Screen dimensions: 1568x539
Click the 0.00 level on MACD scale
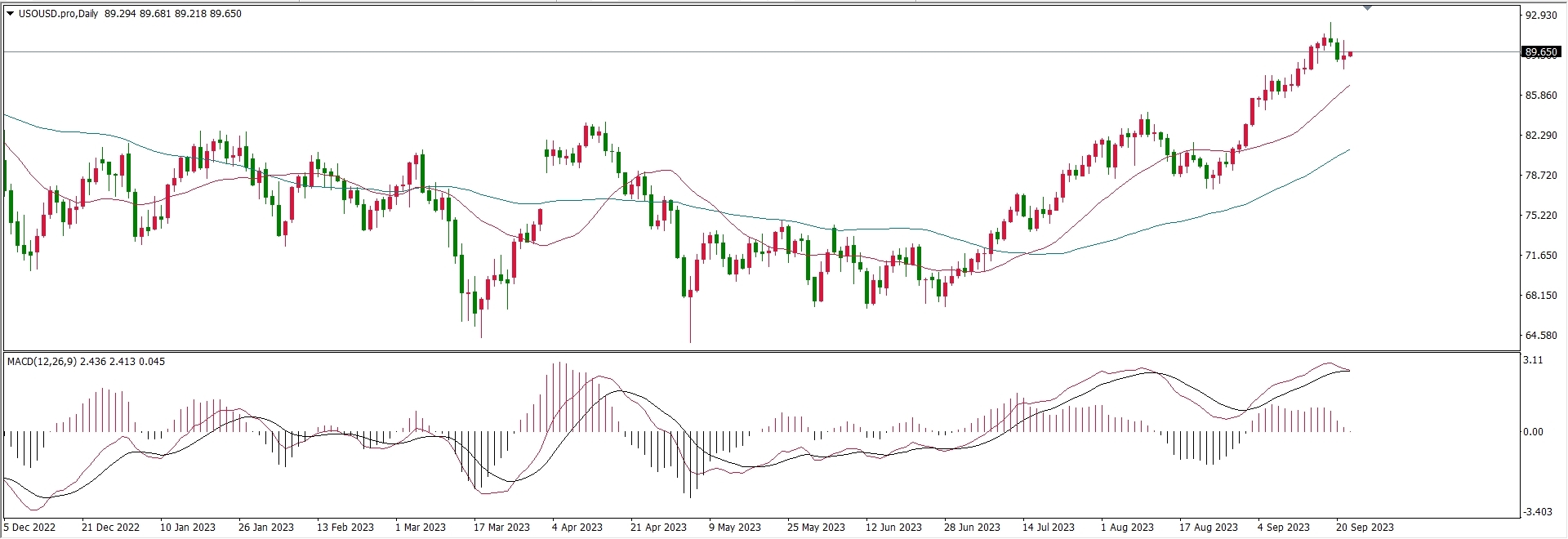pyautogui.click(x=1533, y=432)
